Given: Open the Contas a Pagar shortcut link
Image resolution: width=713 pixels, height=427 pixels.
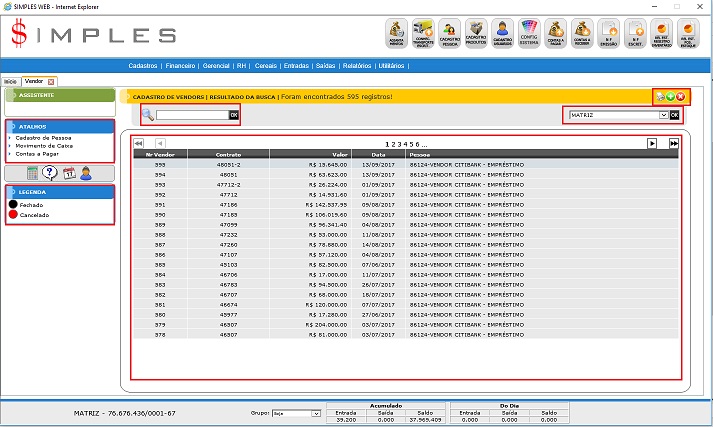Looking at the screenshot, I should click(x=36, y=154).
